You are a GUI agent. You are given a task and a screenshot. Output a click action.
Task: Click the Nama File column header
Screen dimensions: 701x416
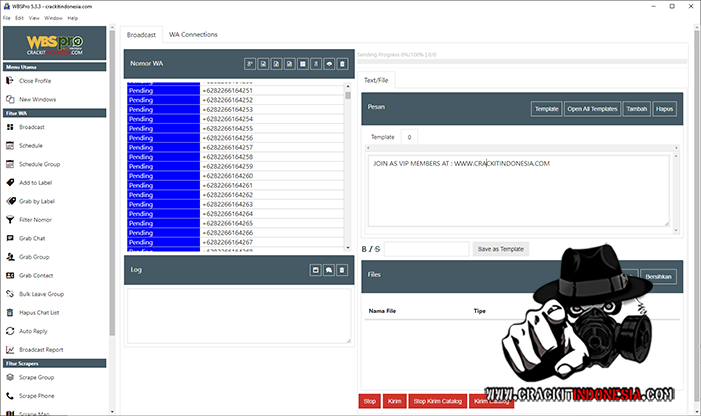click(x=382, y=311)
